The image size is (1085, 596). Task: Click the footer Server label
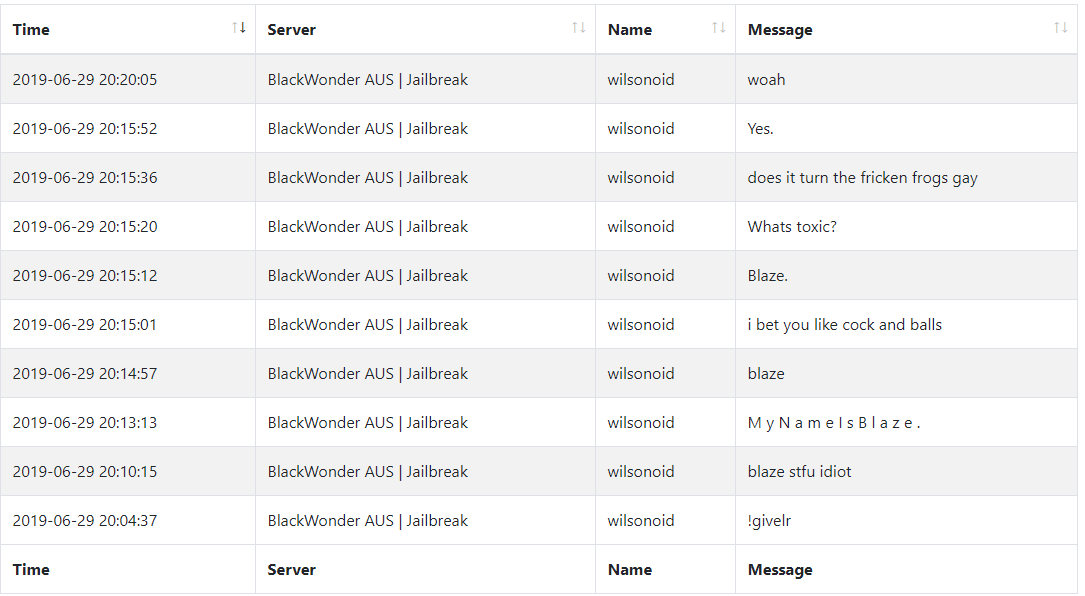pos(291,570)
